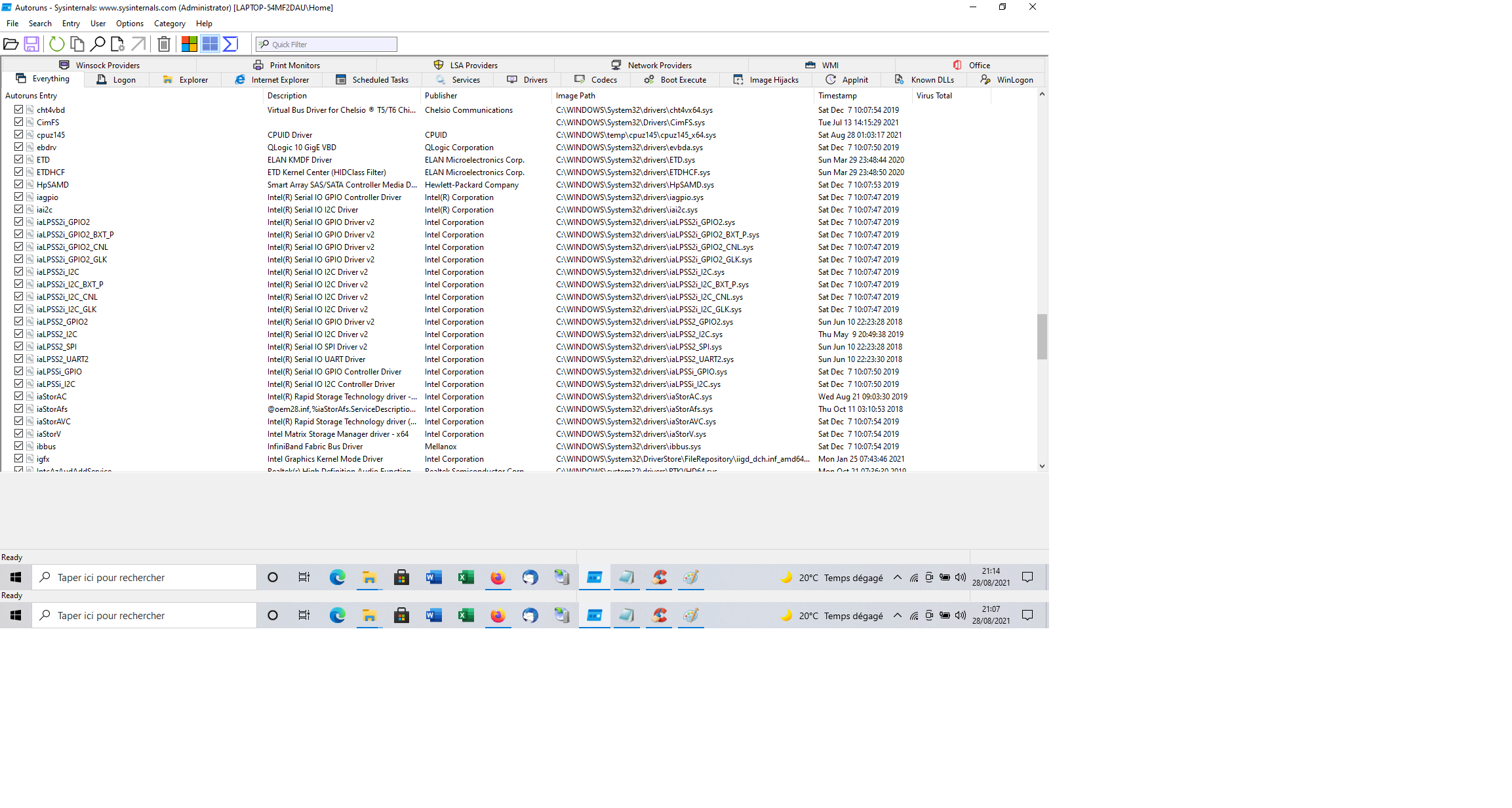This screenshot has height=808, width=1512.
Task: Click volume speaker icon in taskbar showing 21:07
Action: coord(961,615)
